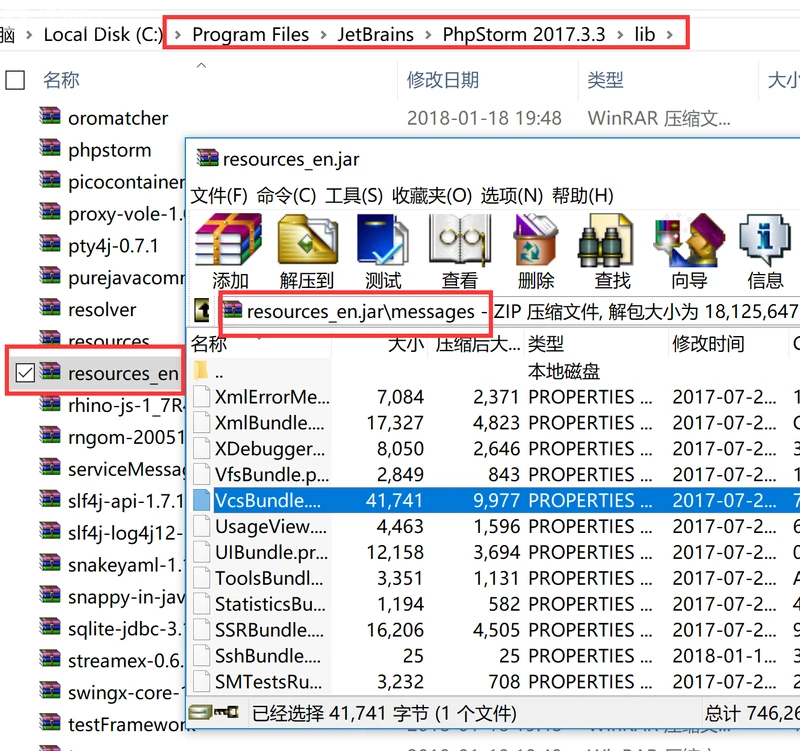Click the SshBundle file icon
The width and height of the screenshot is (800, 751).
[202, 656]
